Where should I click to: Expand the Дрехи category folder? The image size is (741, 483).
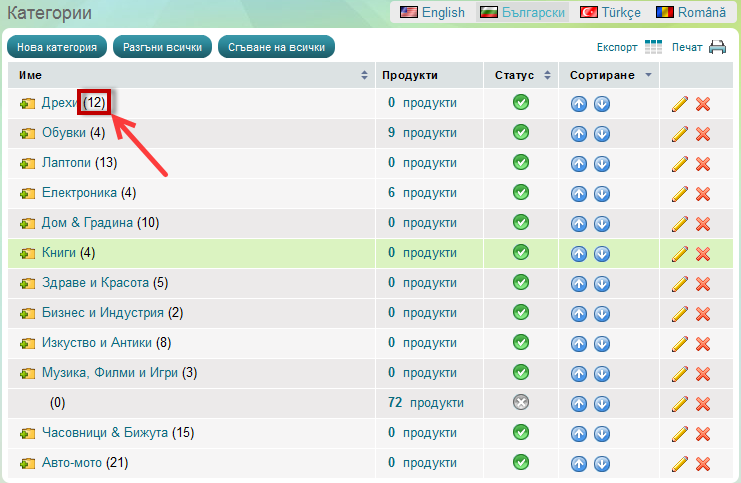28,103
